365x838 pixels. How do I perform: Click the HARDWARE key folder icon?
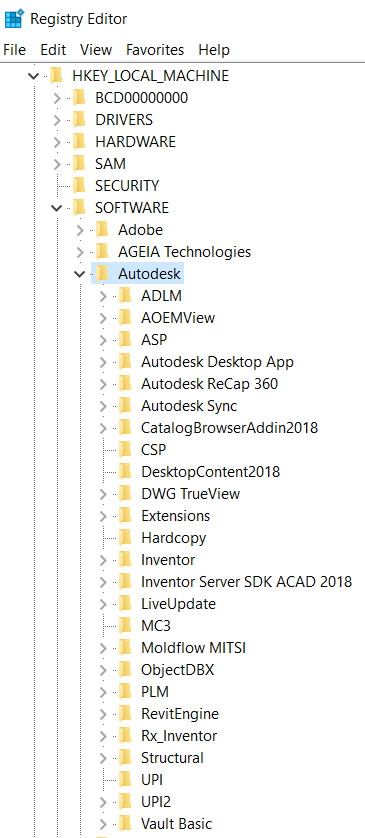point(79,142)
